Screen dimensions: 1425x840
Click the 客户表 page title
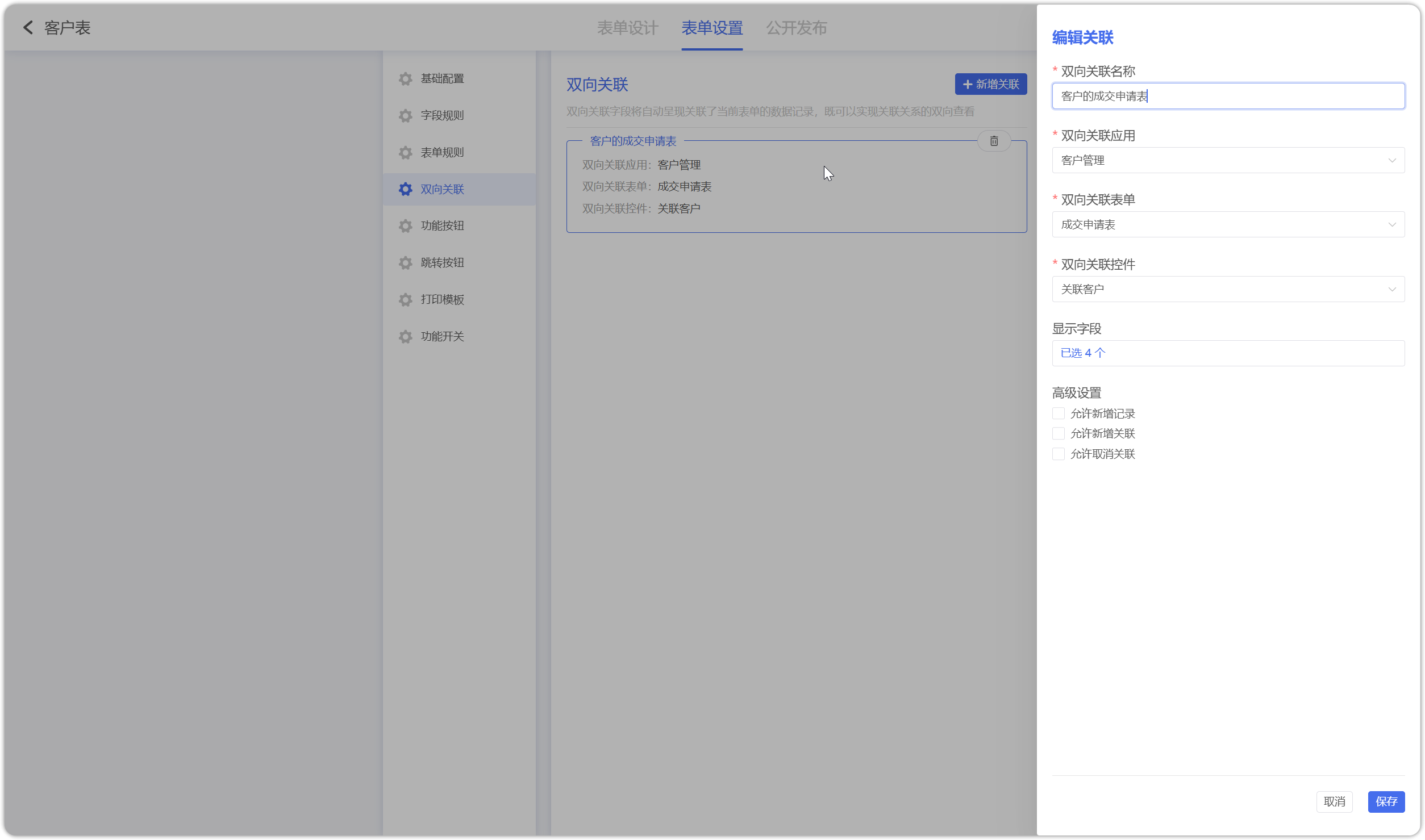67,27
